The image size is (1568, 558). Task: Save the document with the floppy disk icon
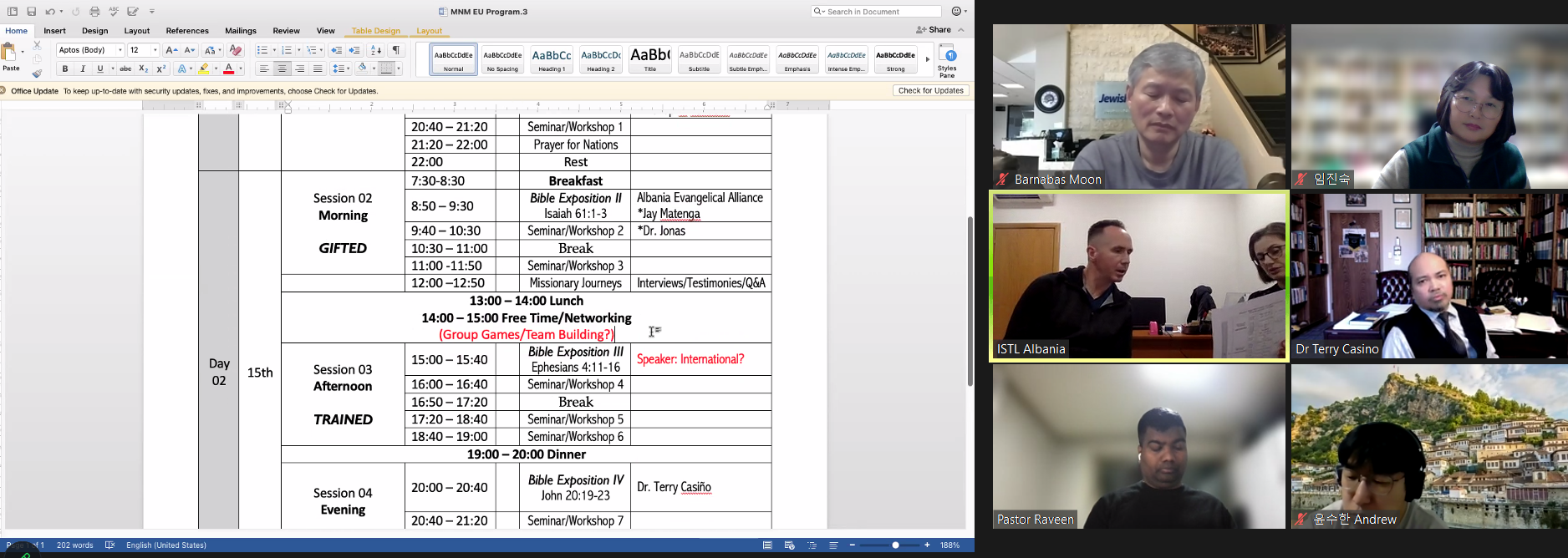click(x=31, y=12)
